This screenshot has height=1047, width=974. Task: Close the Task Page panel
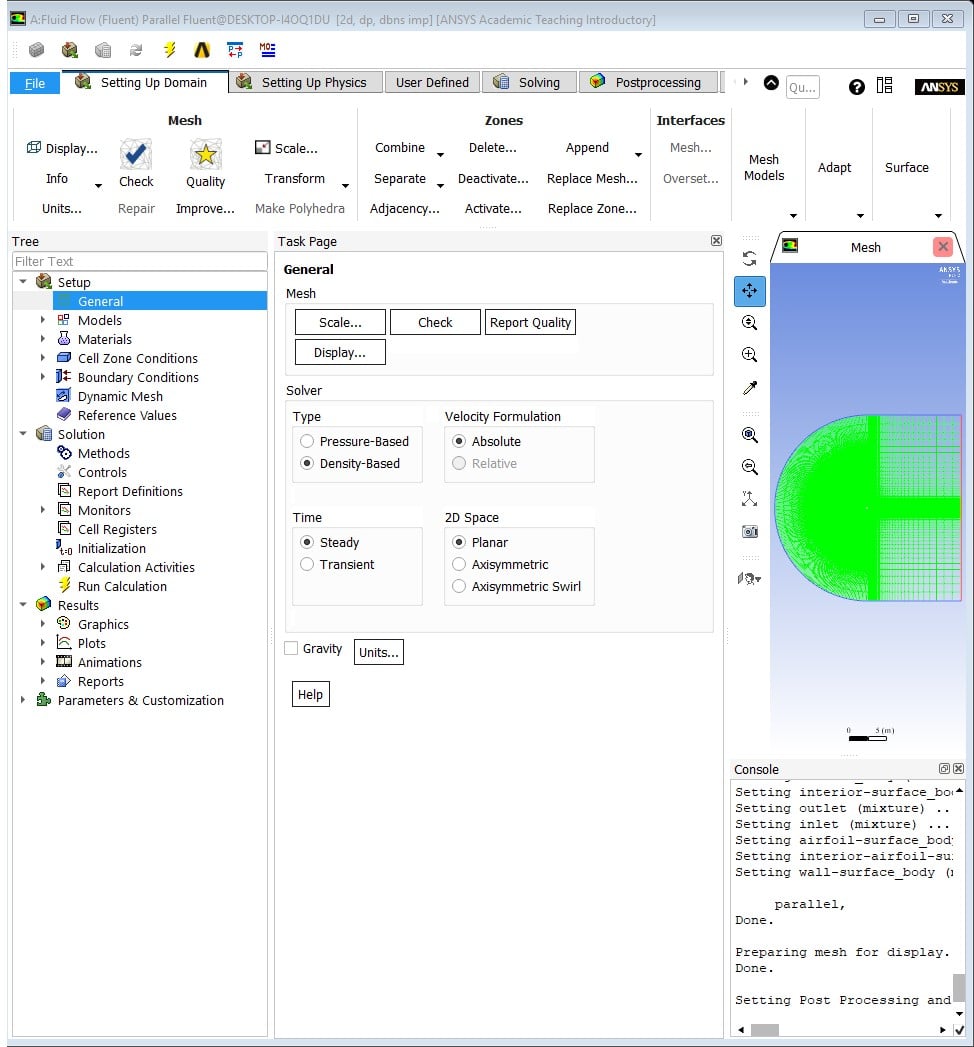[x=716, y=240]
